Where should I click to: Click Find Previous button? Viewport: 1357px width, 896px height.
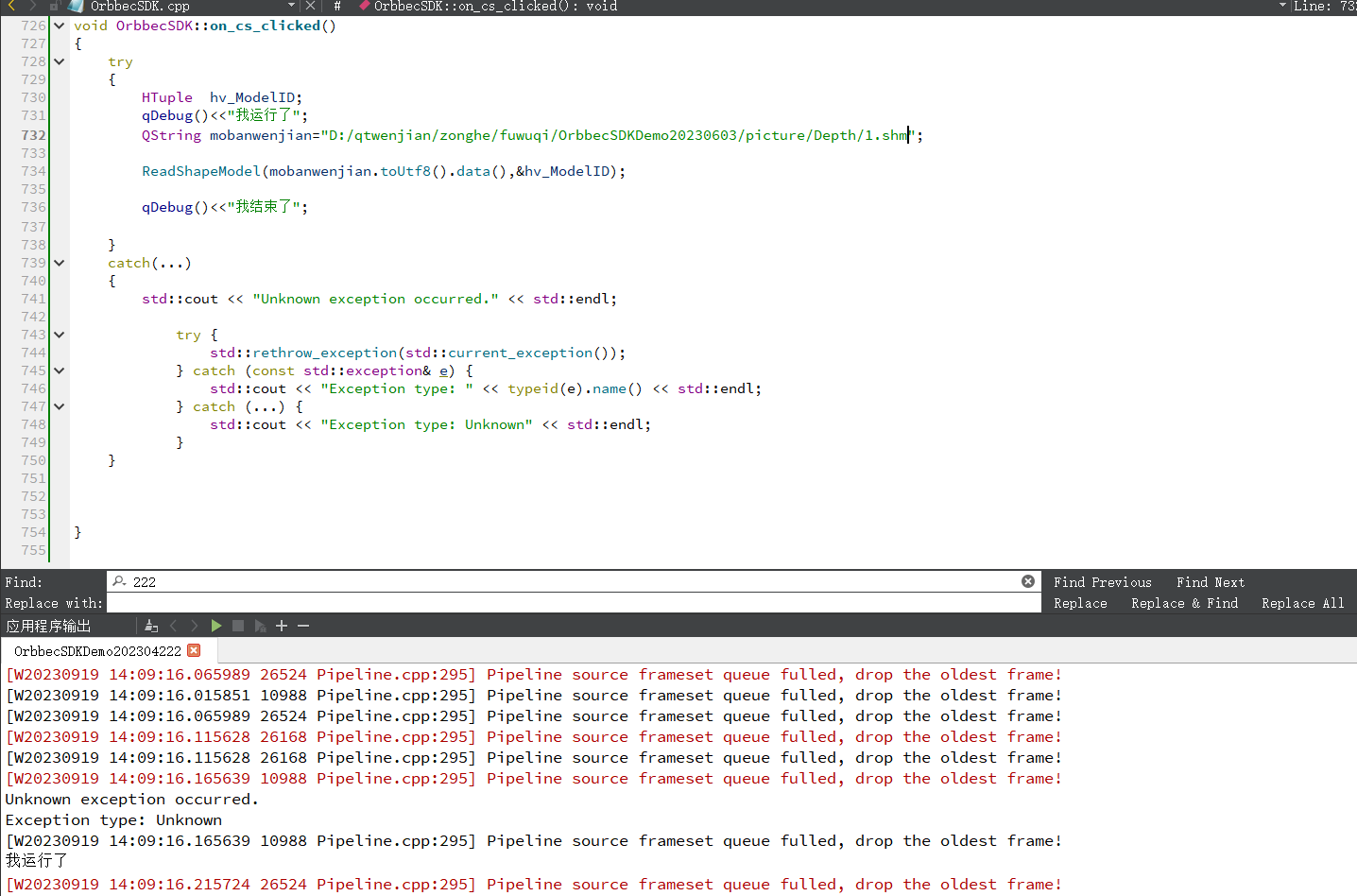[x=1103, y=582]
